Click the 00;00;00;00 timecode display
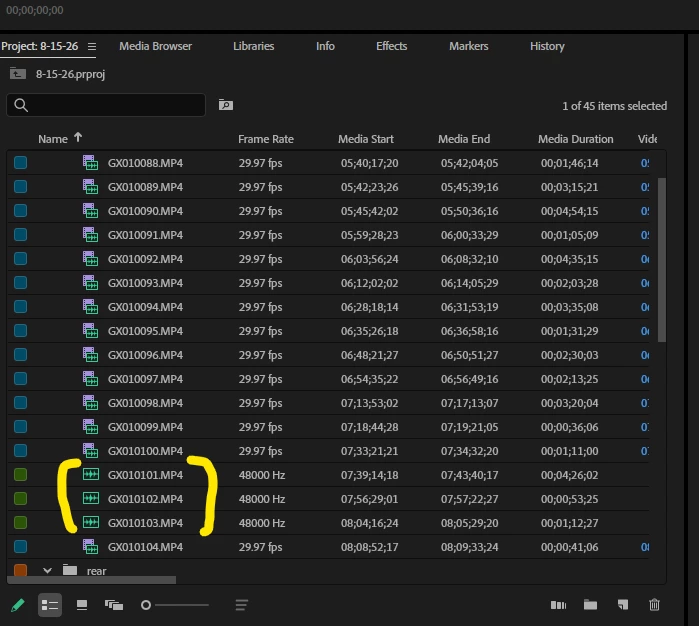Image resolution: width=699 pixels, height=626 pixels. pyautogui.click(x=35, y=10)
